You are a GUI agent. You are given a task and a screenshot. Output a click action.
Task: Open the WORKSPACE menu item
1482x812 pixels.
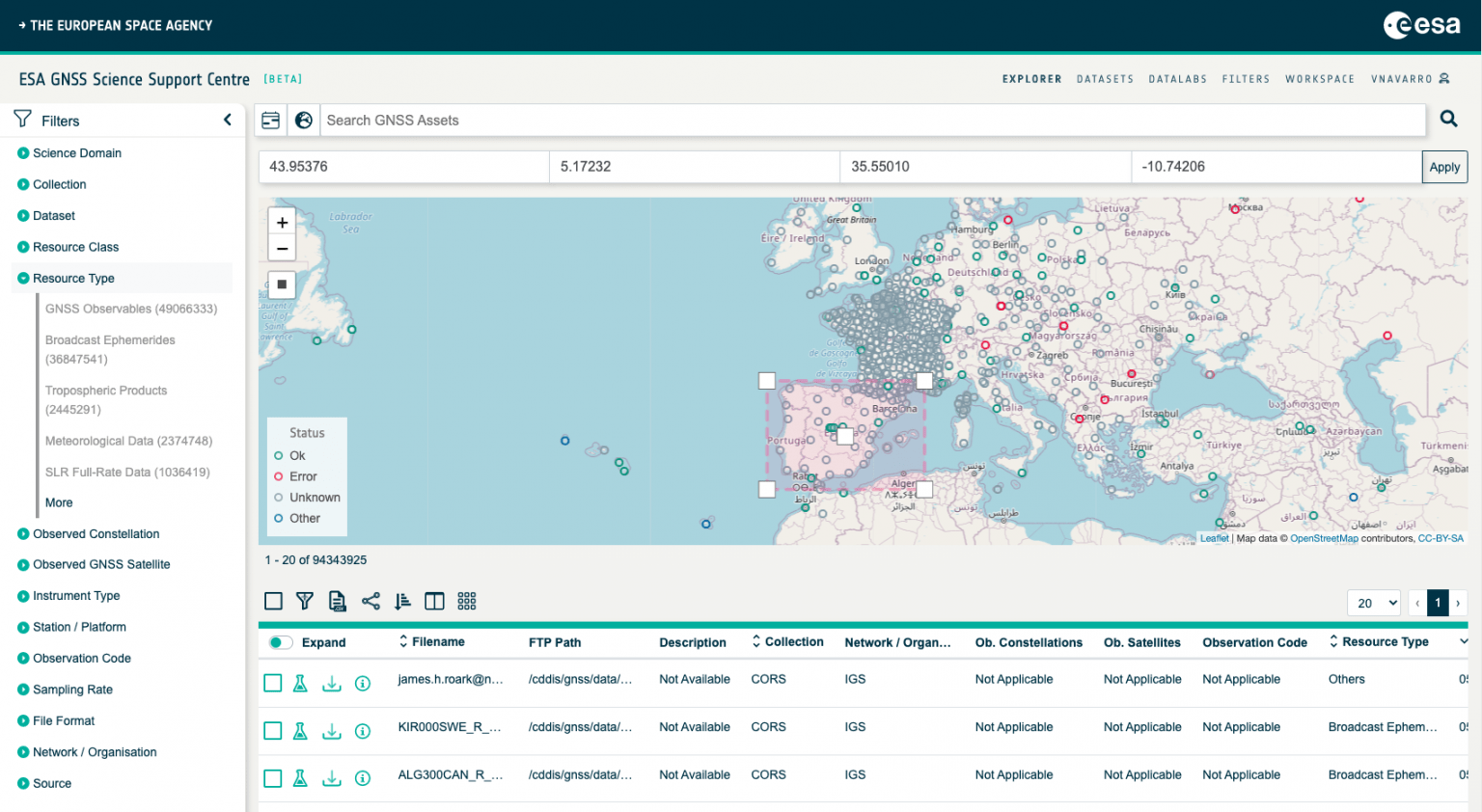tap(1320, 79)
